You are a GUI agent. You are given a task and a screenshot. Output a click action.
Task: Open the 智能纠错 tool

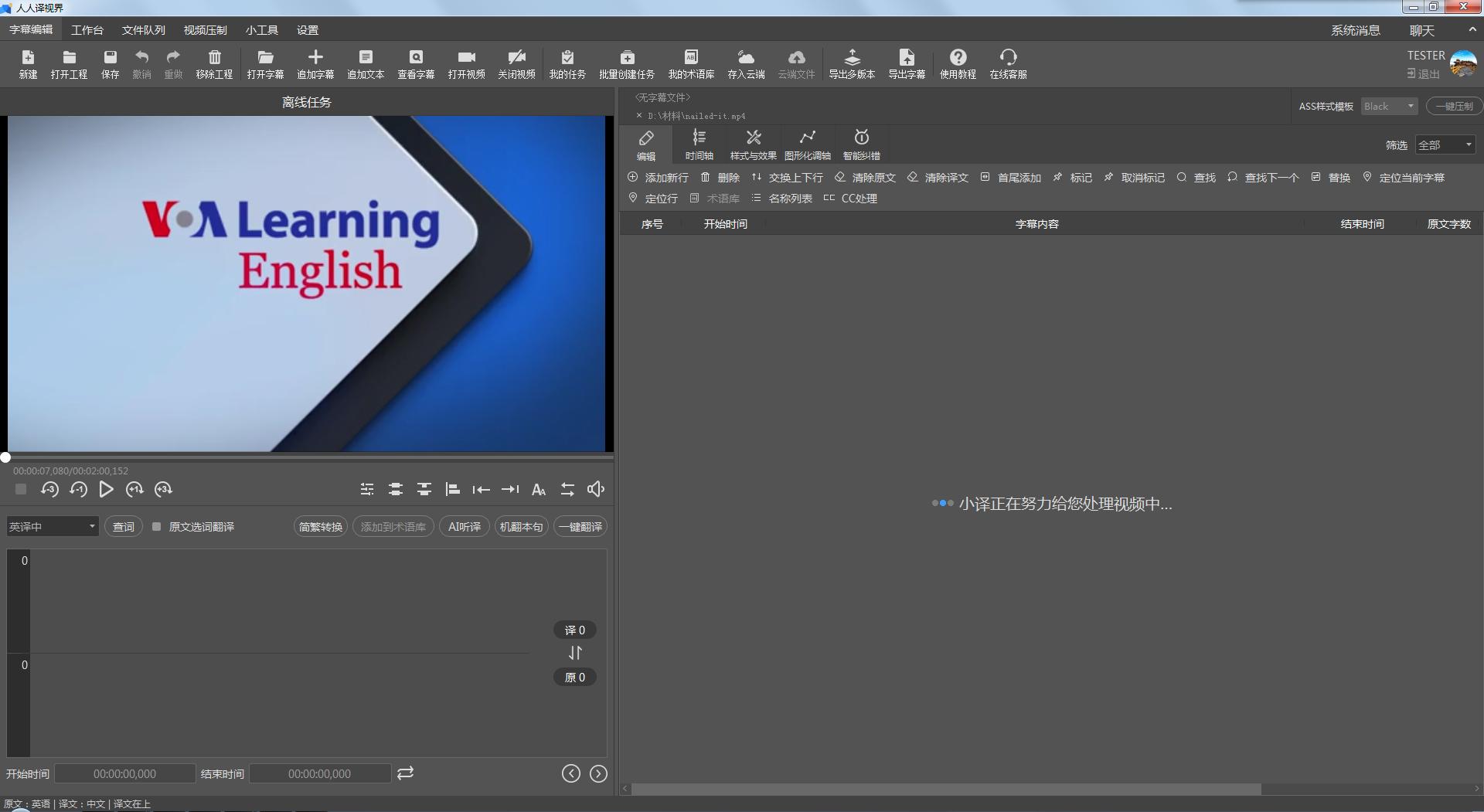click(861, 144)
